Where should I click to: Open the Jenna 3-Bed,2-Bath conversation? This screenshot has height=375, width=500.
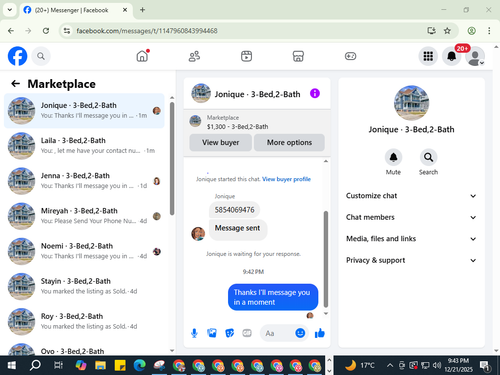point(84,181)
